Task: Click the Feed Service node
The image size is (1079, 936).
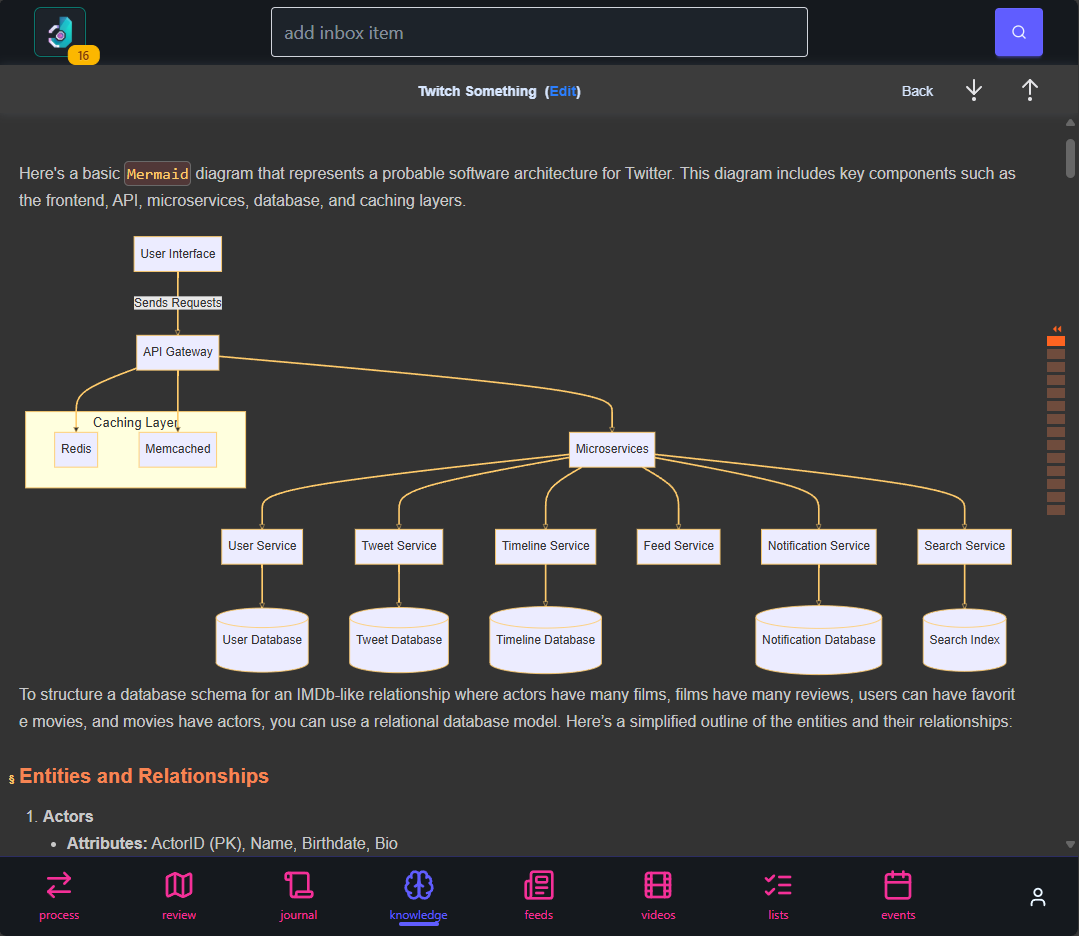Action: click(679, 546)
